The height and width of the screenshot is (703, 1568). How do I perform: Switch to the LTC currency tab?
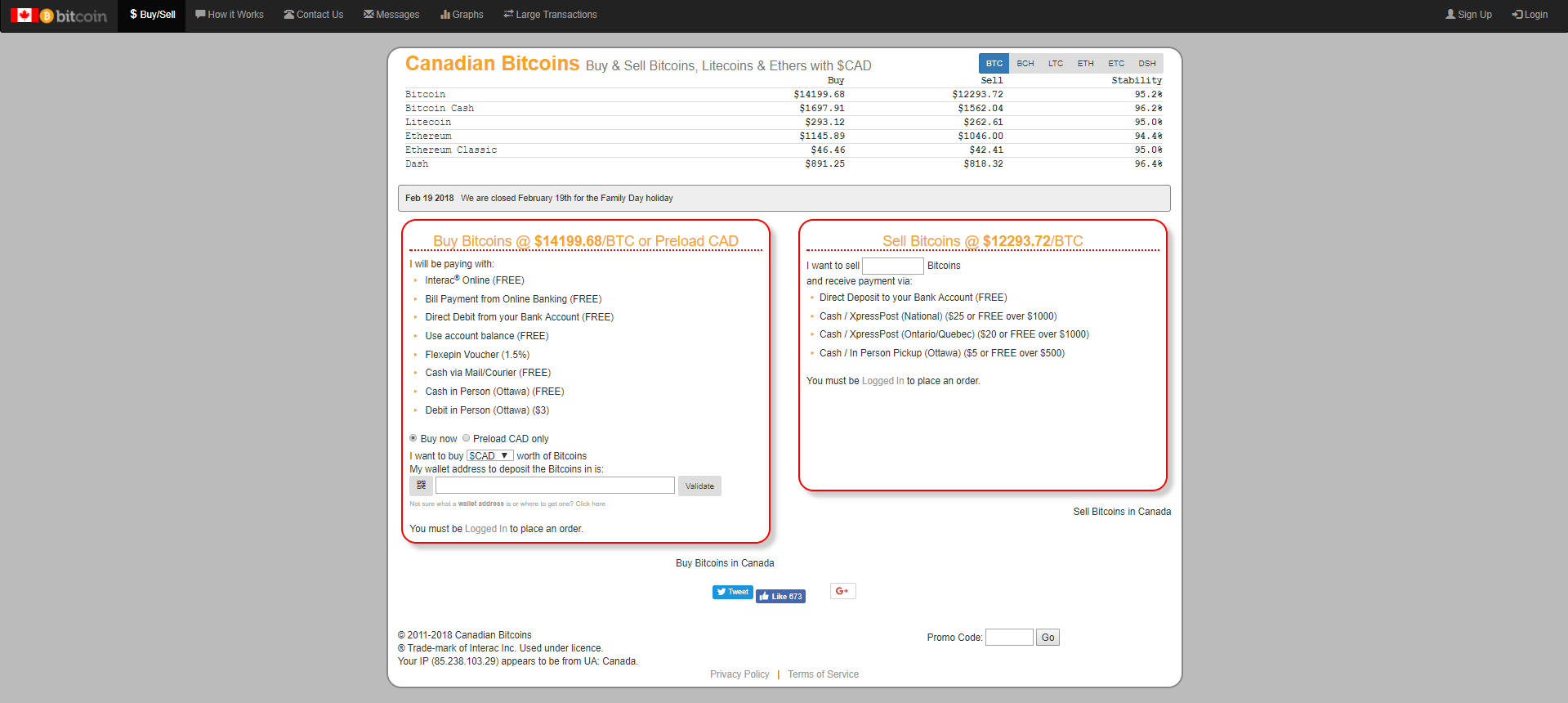coord(1056,64)
